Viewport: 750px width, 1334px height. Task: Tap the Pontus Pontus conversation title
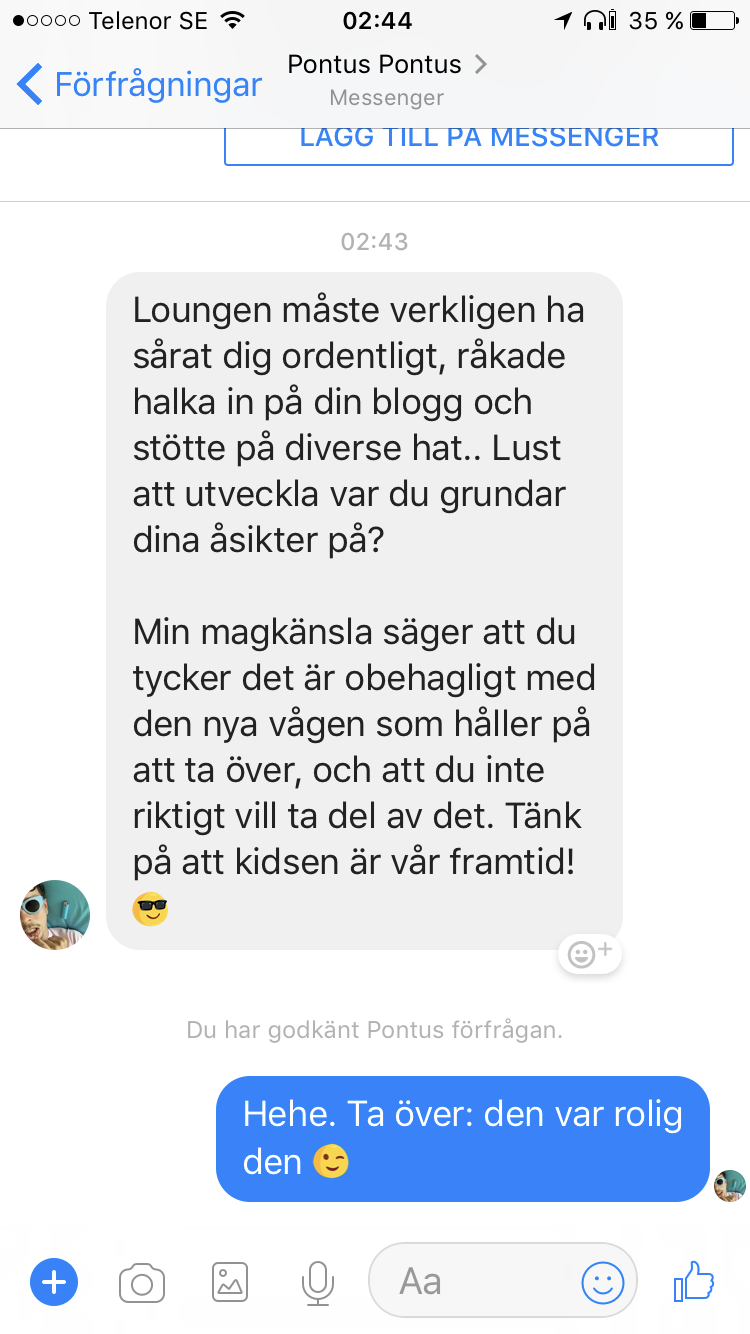coord(375,65)
